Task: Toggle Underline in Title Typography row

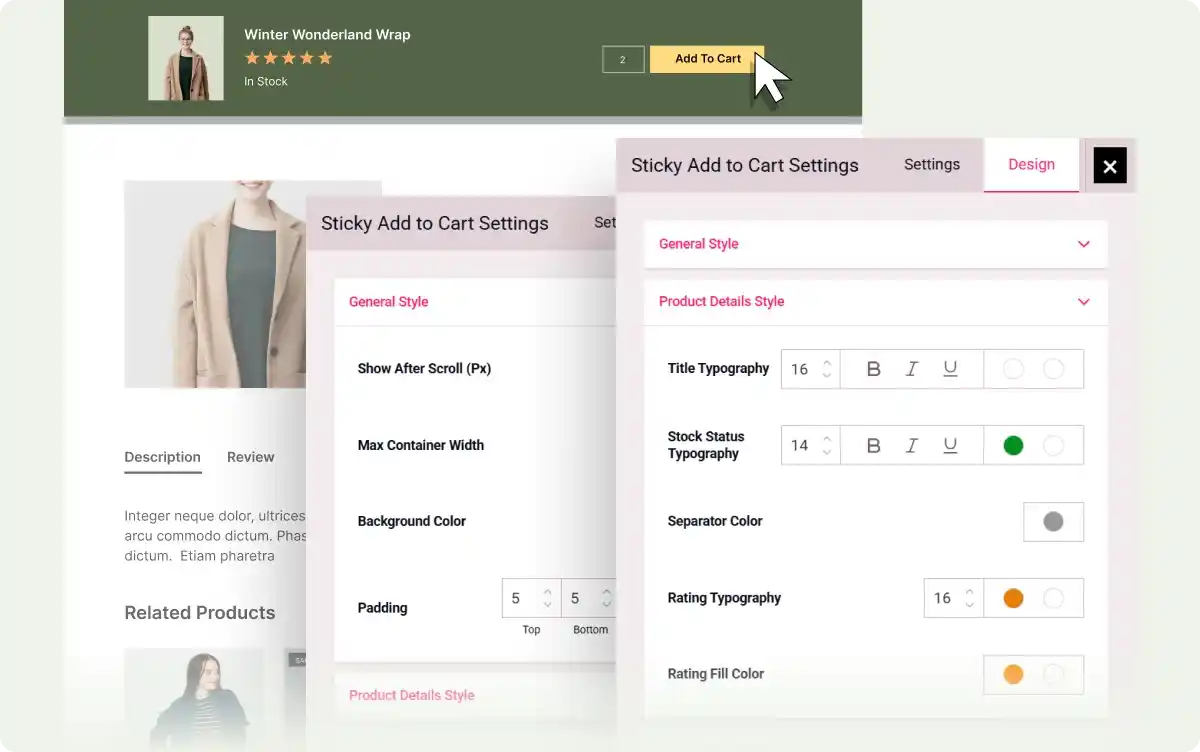Action: click(x=950, y=369)
